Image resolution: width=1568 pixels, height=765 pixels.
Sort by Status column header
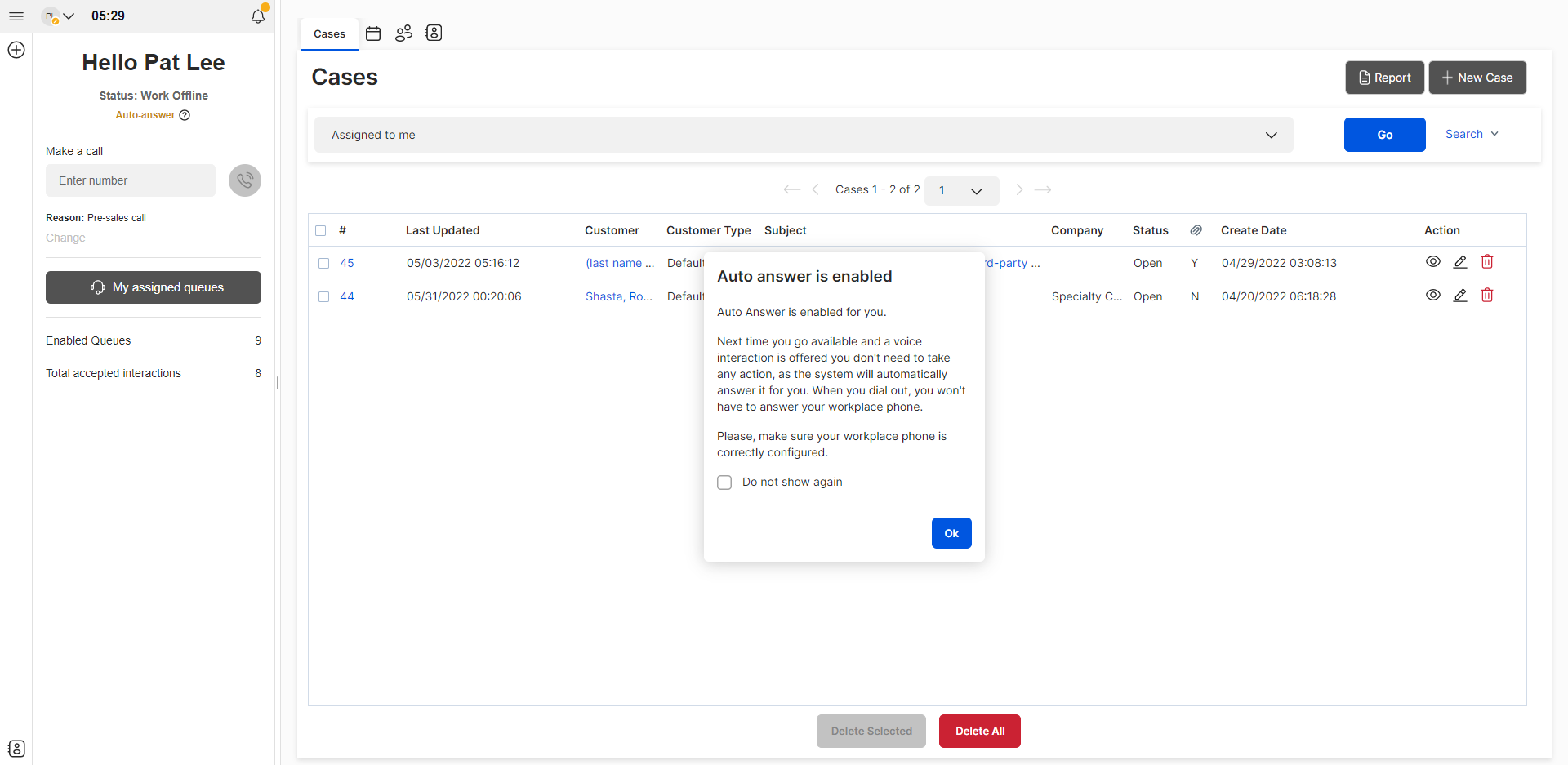(x=1150, y=230)
